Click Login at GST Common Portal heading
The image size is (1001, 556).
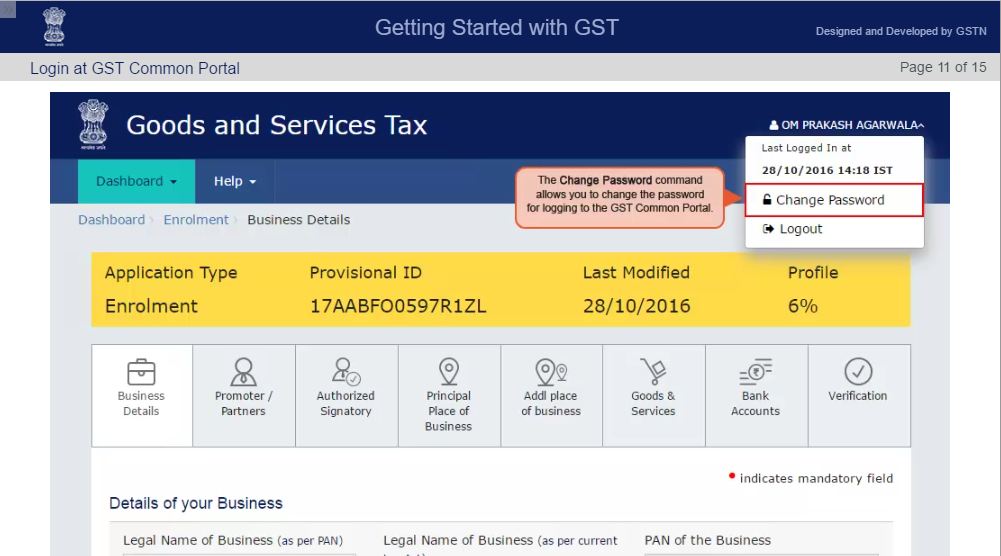[x=135, y=68]
